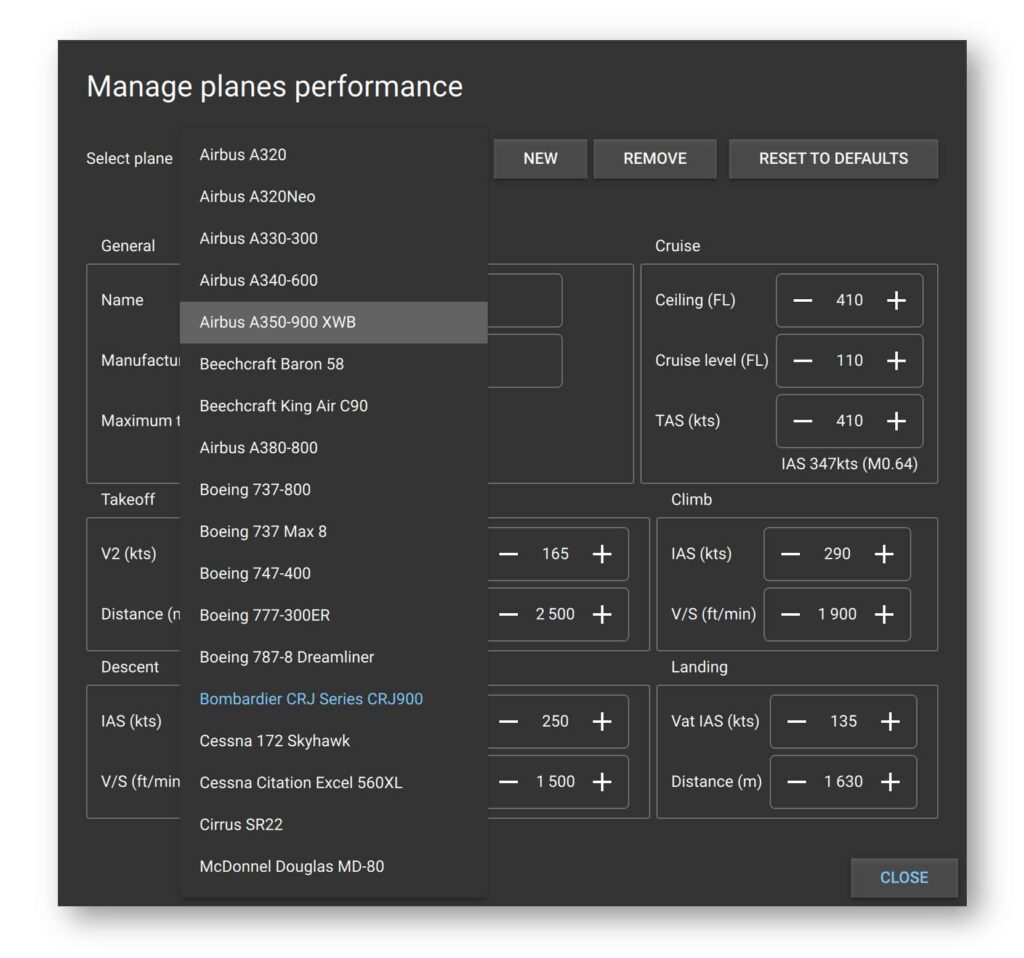Choose Boeing 737-800 from list
This screenshot has height=958, width=1024.
coord(334,489)
